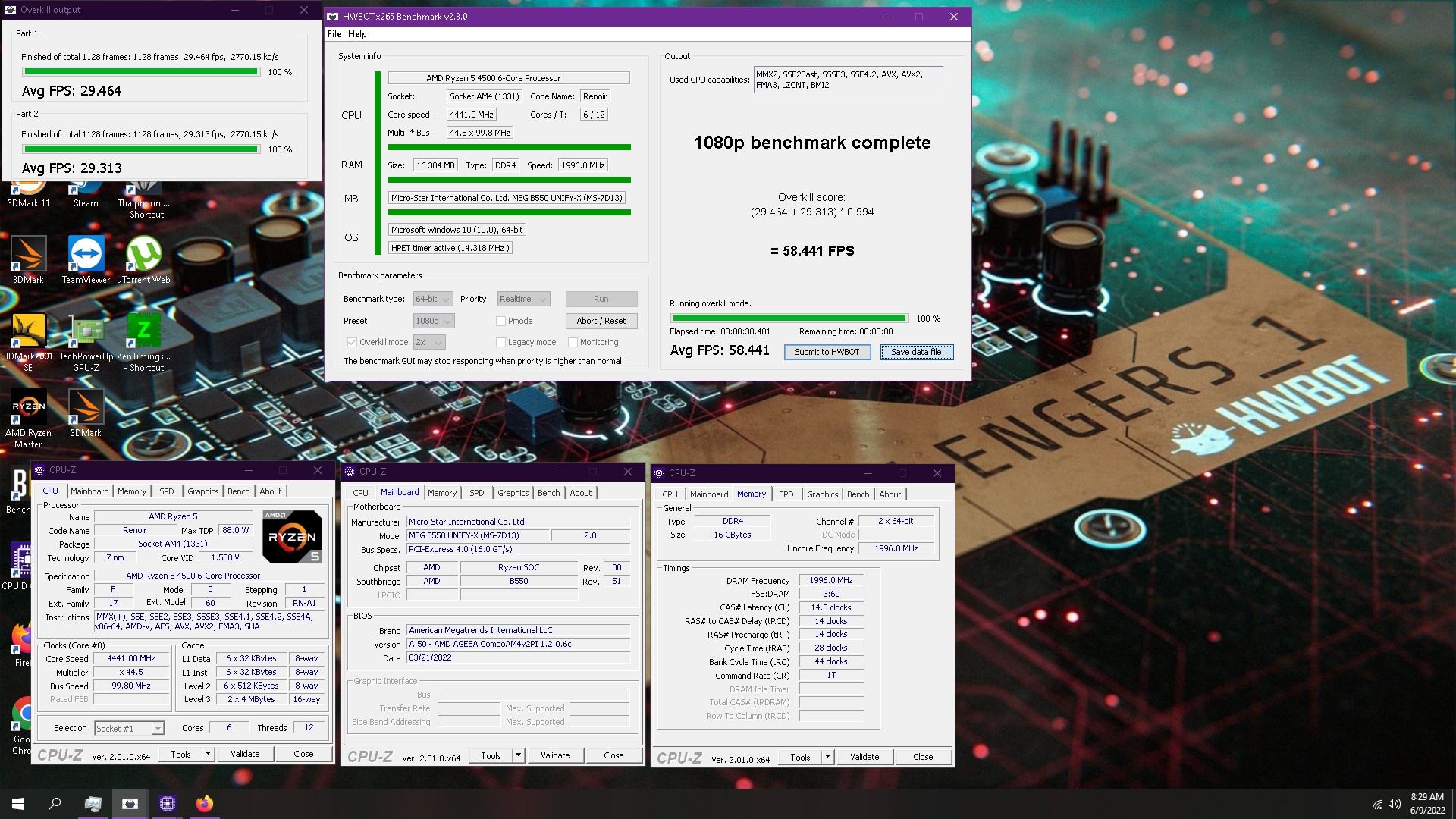The height and width of the screenshot is (819, 1456).
Task: Open the taskbar Search icon
Action: click(55, 803)
